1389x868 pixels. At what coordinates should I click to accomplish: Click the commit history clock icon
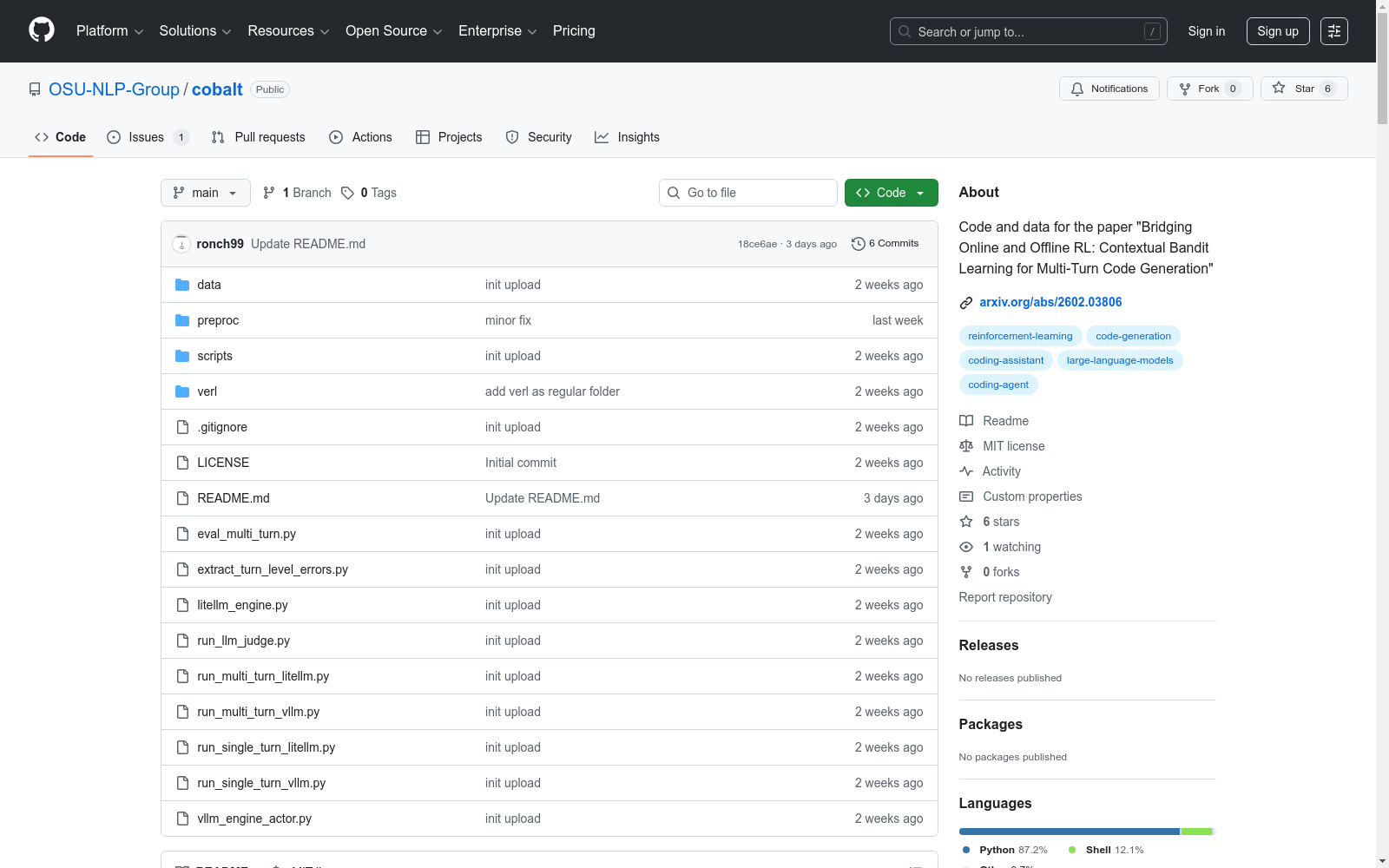[859, 244]
